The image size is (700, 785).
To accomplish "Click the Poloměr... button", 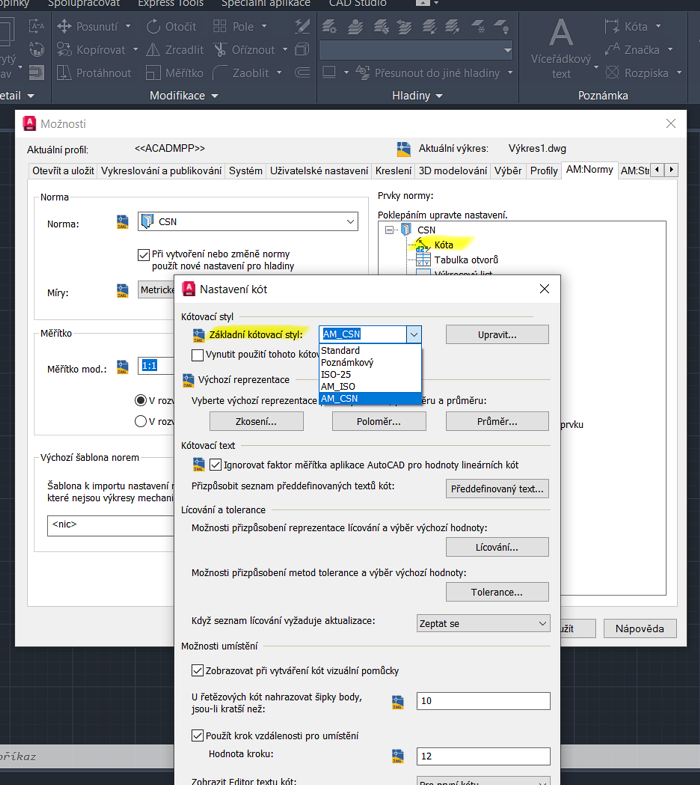I will tap(379, 421).
